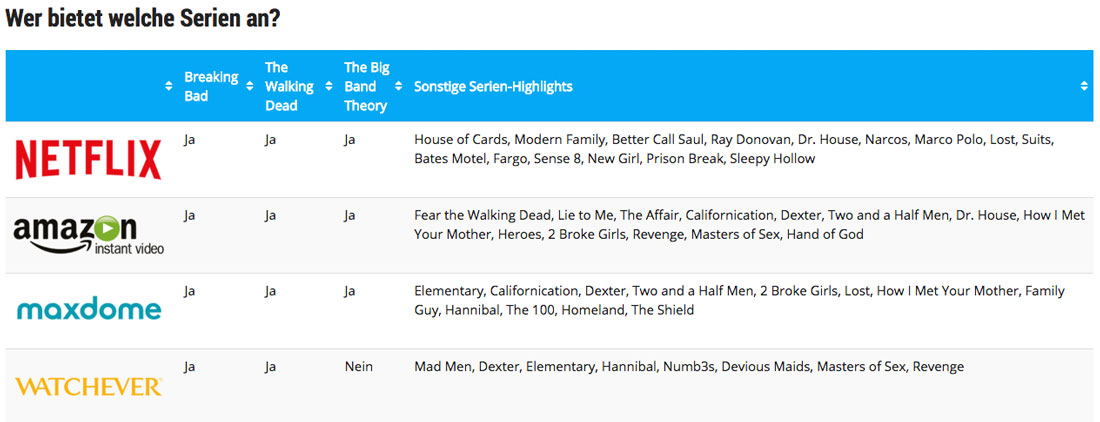Sort table by The Walking Dead arrows

(328, 87)
